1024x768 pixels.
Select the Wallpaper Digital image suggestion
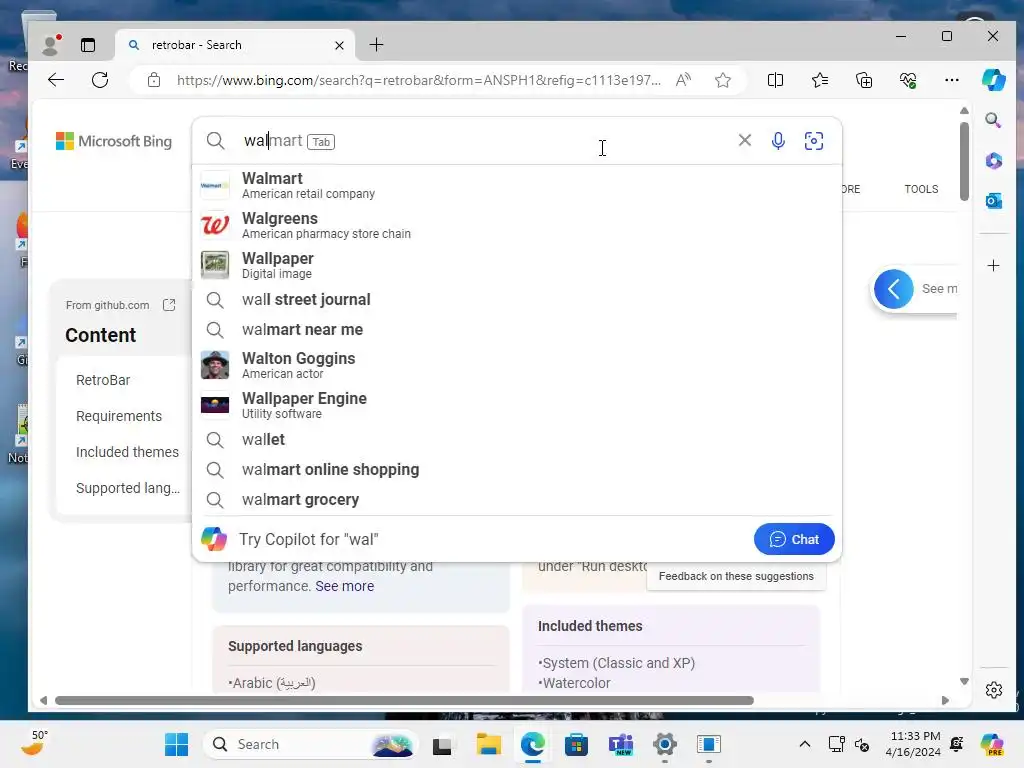[517, 265]
